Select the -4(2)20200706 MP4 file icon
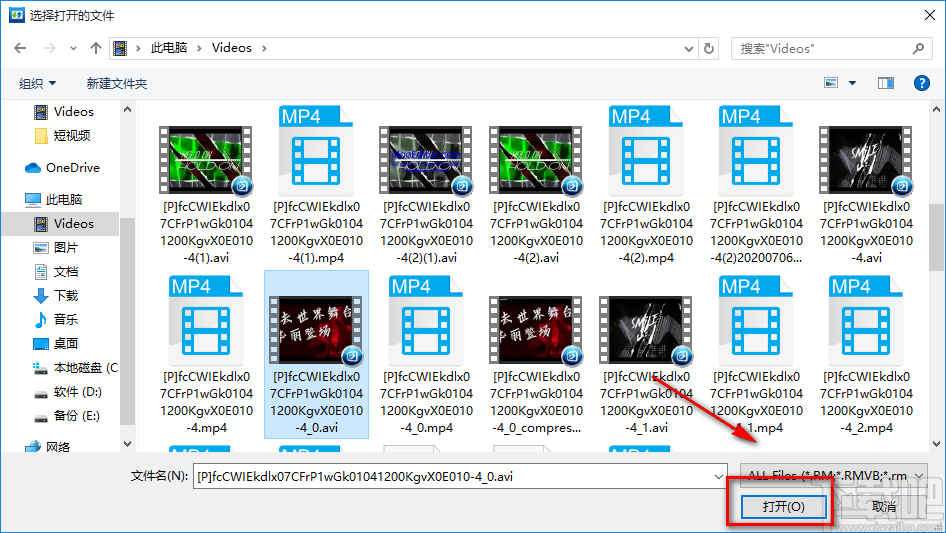Image resolution: width=946 pixels, height=533 pixels. tap(756, 150)
